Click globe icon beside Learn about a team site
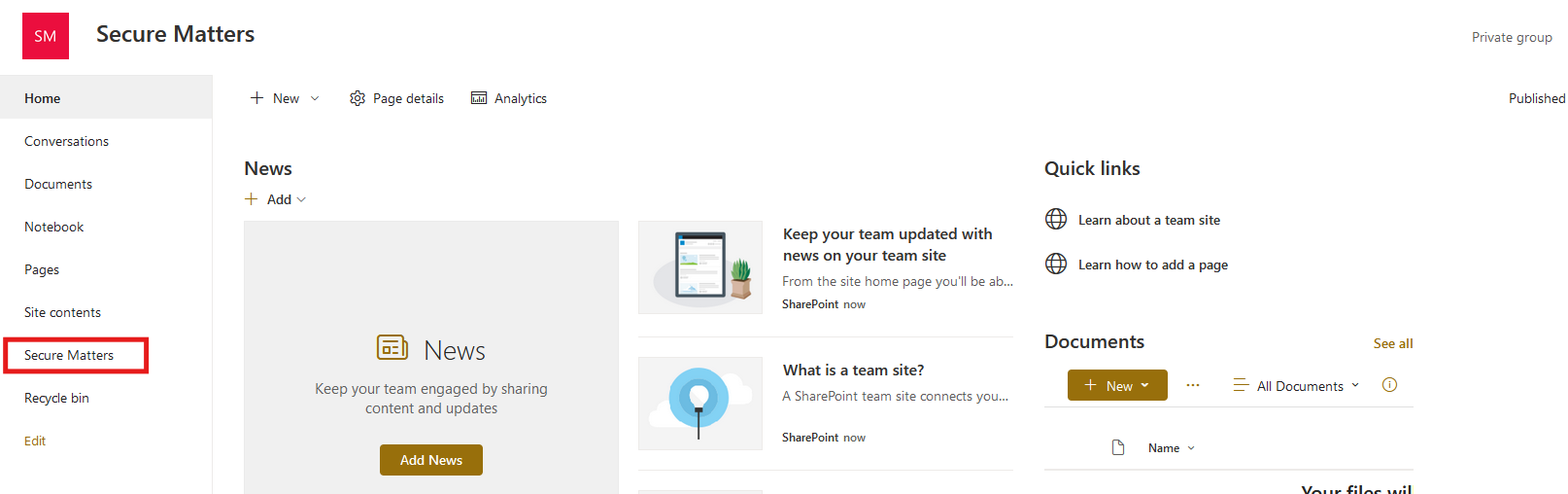This screenshot has width=1568, height=494. coord(1056,219)
